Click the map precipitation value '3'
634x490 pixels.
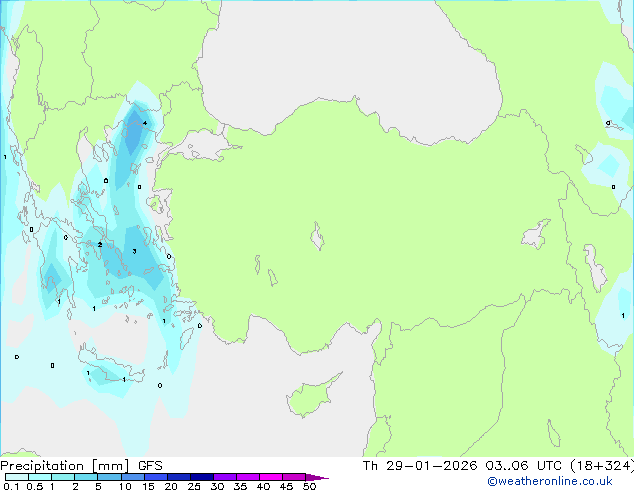tap(135, 251)
